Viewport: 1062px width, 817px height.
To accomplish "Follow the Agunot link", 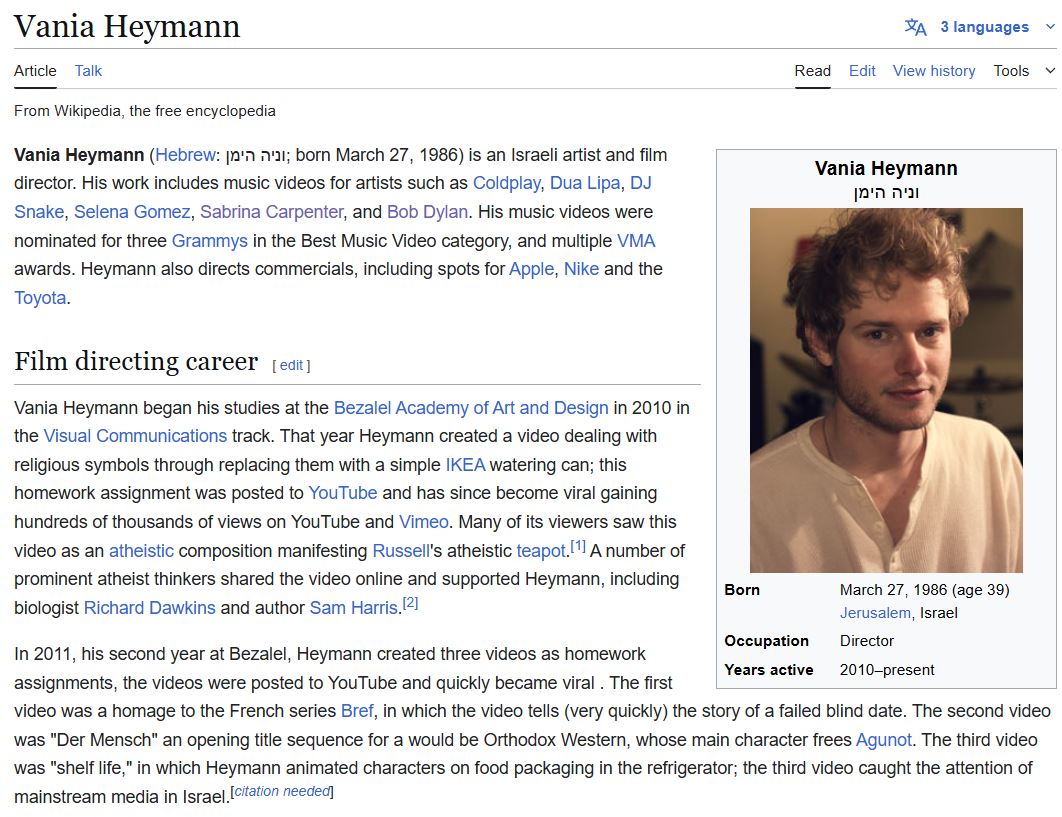I will (x=884, y=739).
